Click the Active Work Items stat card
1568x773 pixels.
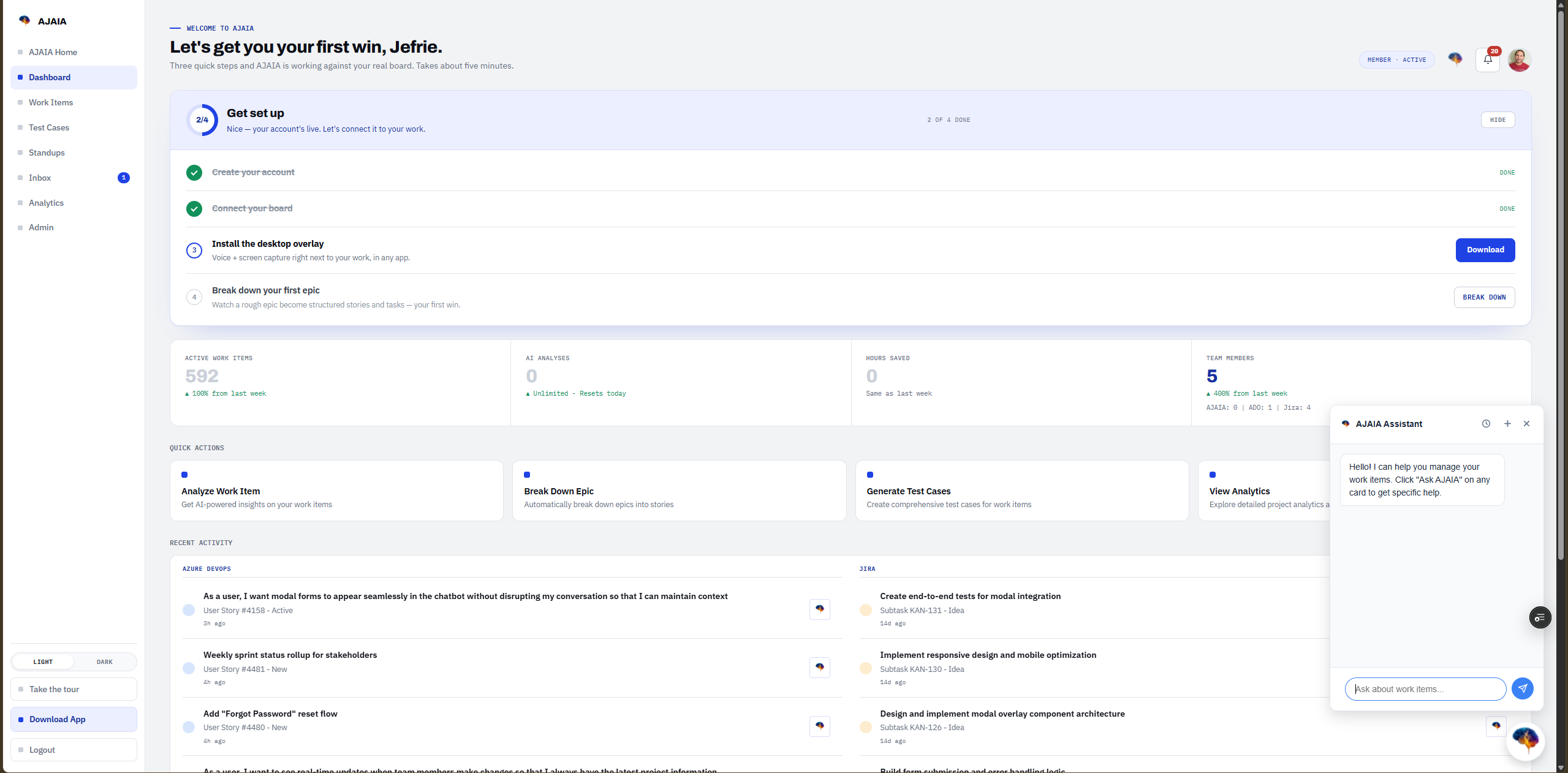click(340, 383)
